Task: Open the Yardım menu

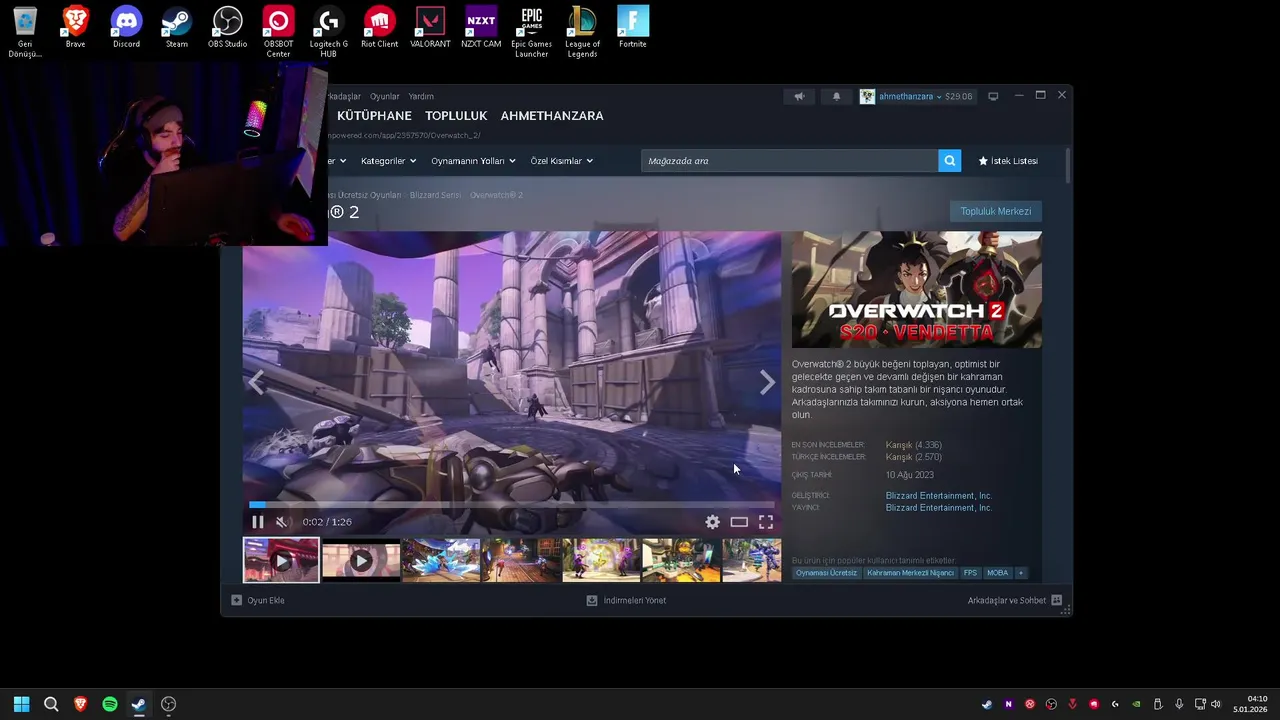Action: 421,97
